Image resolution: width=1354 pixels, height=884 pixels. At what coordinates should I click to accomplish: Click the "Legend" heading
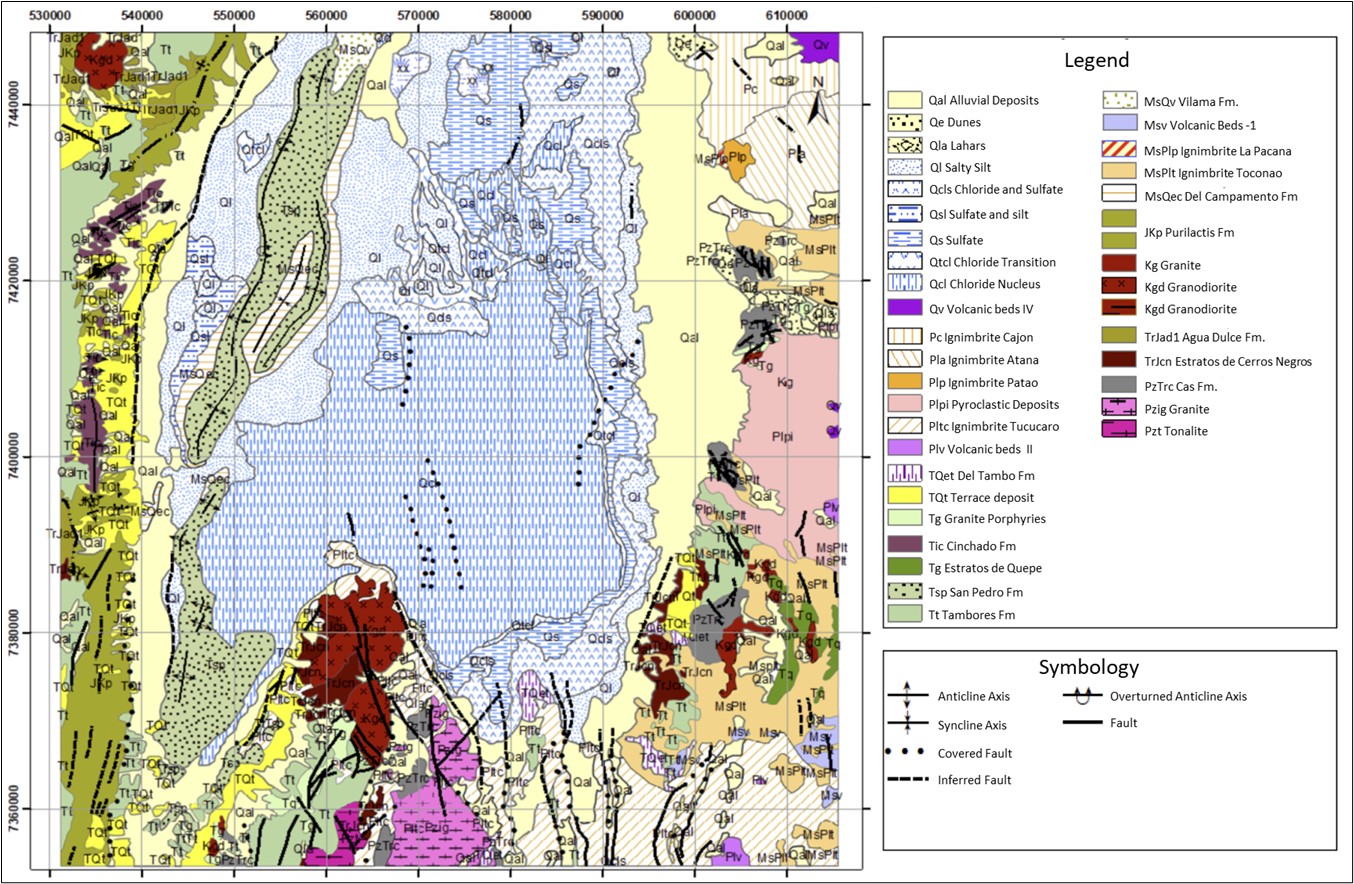1097,61
